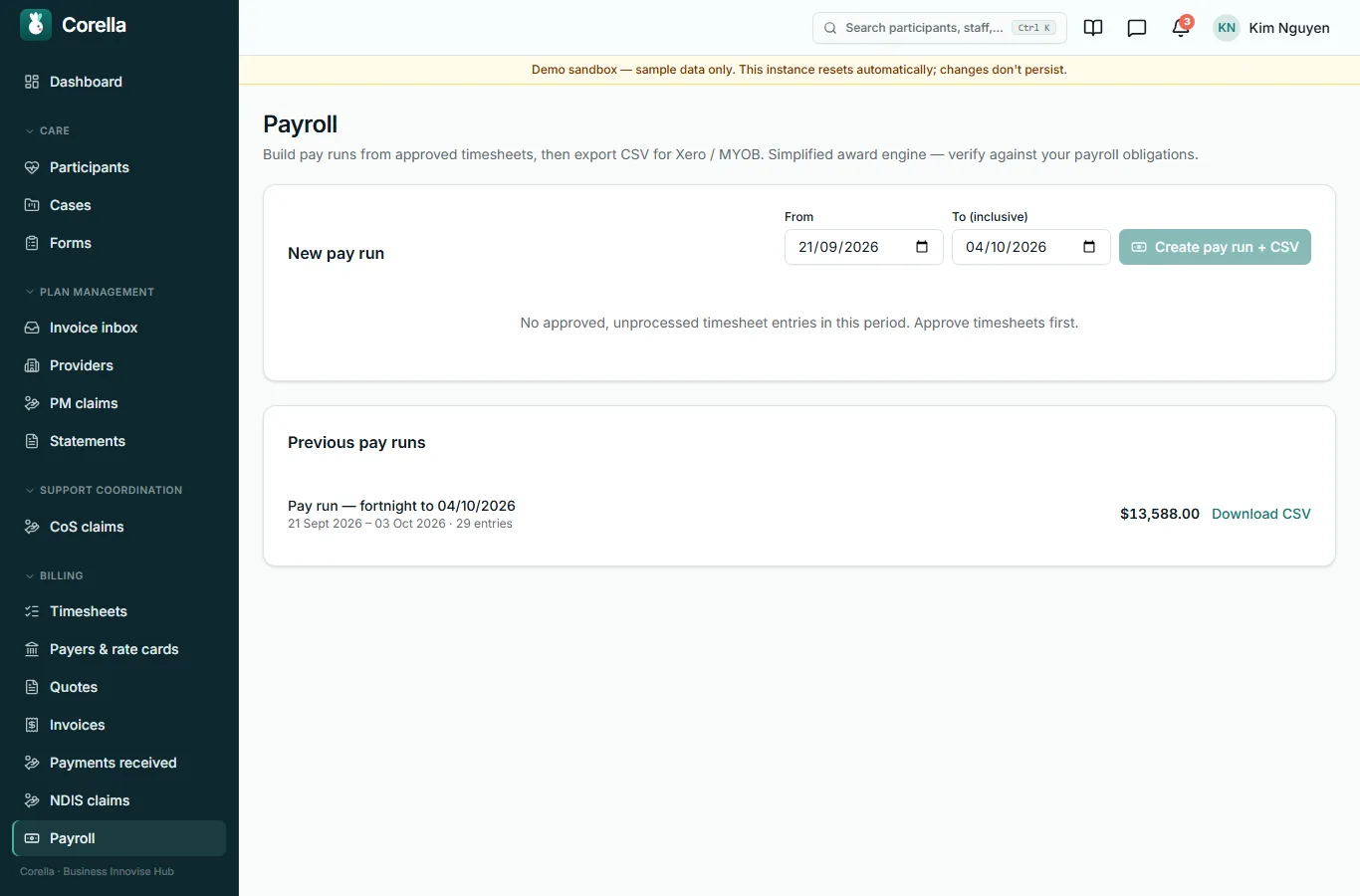The width and height of the screenshot is (1360, 896).
Task: Click the '21 Sept 2026 – 03 Oct 2026 · 29 entries' text
Action: coord(400,524)
